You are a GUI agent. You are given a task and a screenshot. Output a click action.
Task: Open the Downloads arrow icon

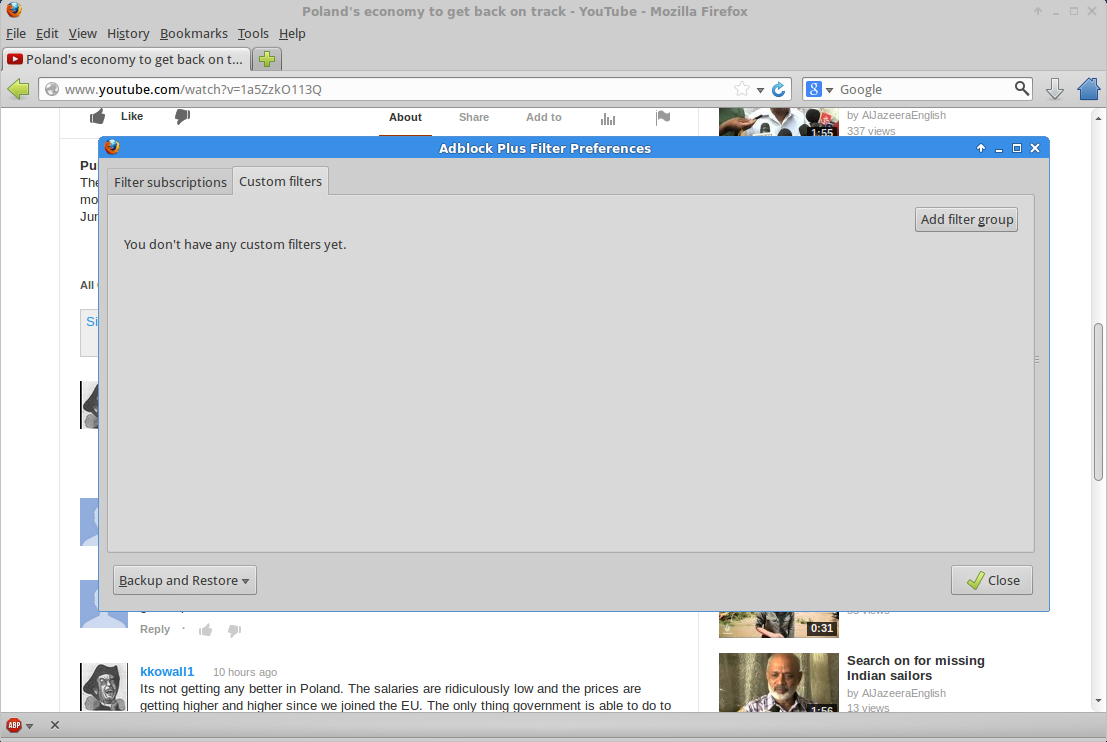1054,89
